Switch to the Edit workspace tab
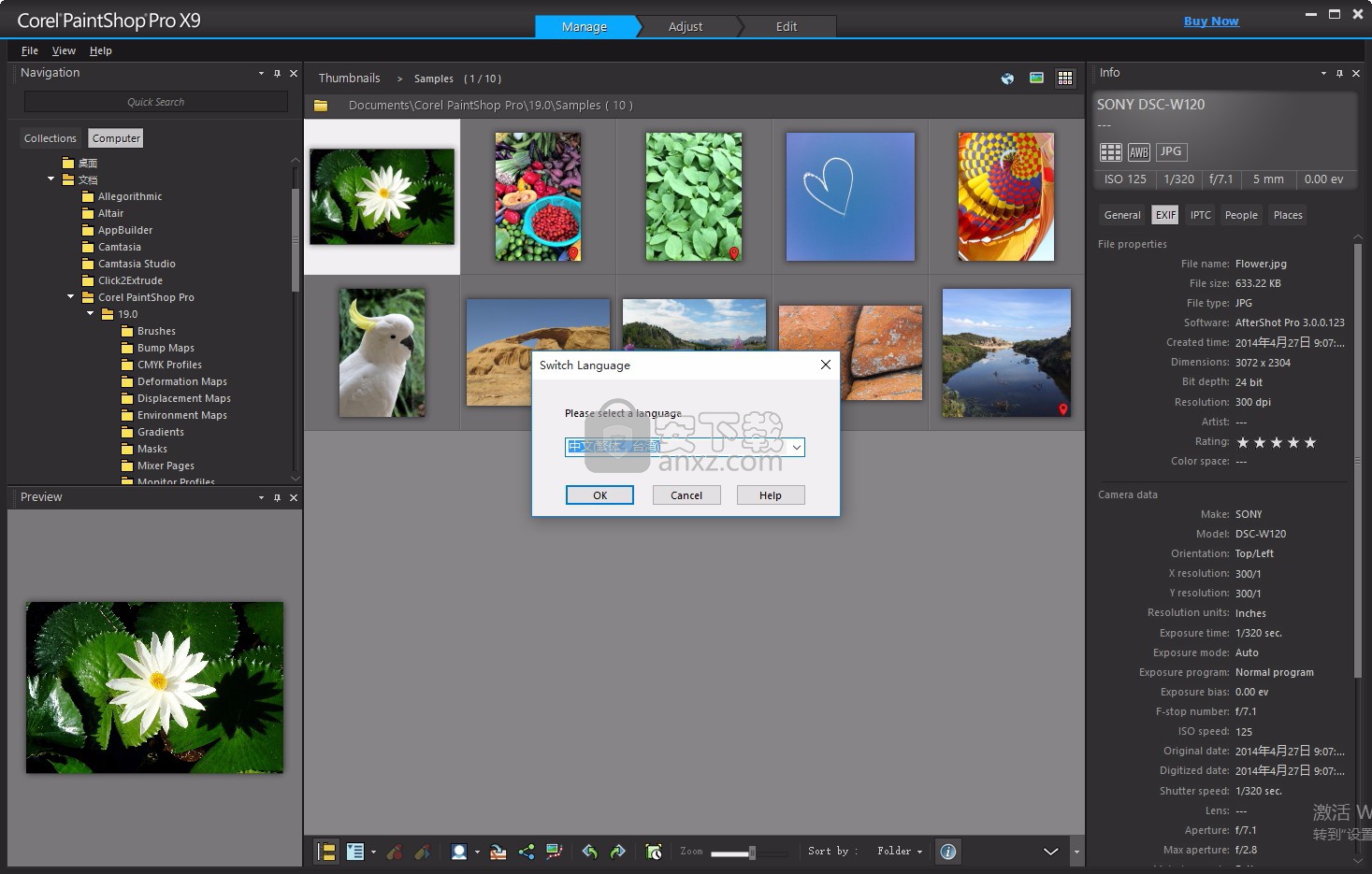1372x874 pixels. click(787, 26)
